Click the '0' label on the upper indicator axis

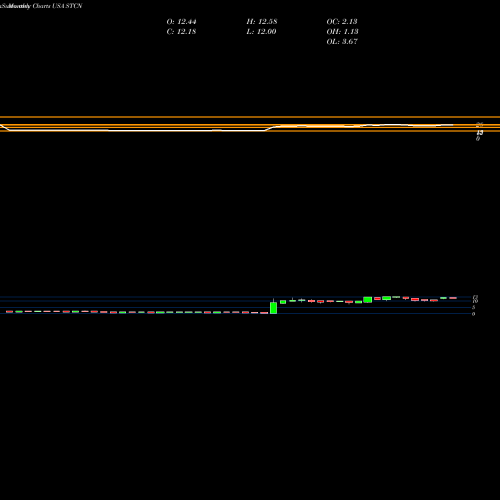(x=478, y=139)
